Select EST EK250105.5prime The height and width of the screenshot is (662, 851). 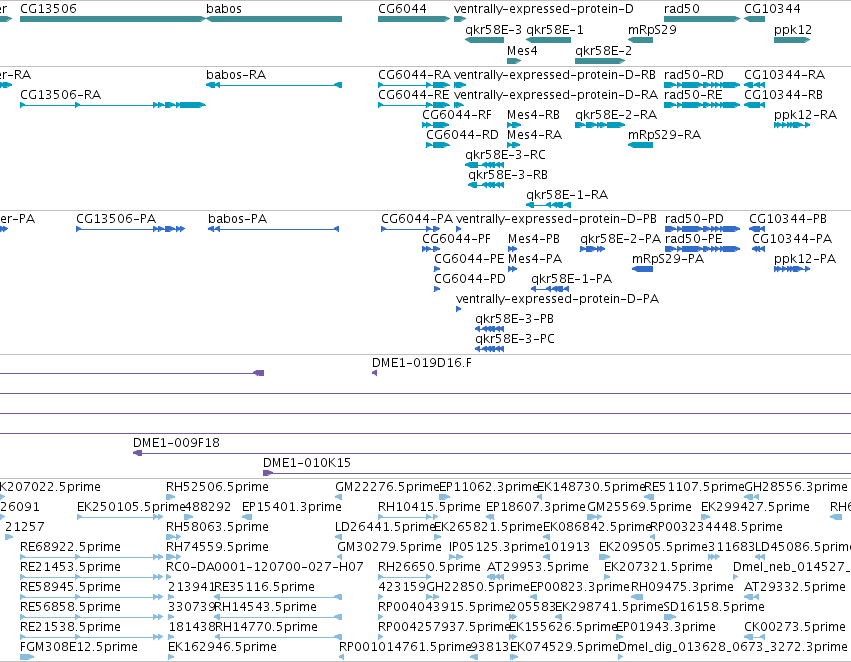(x=120, y=517)
